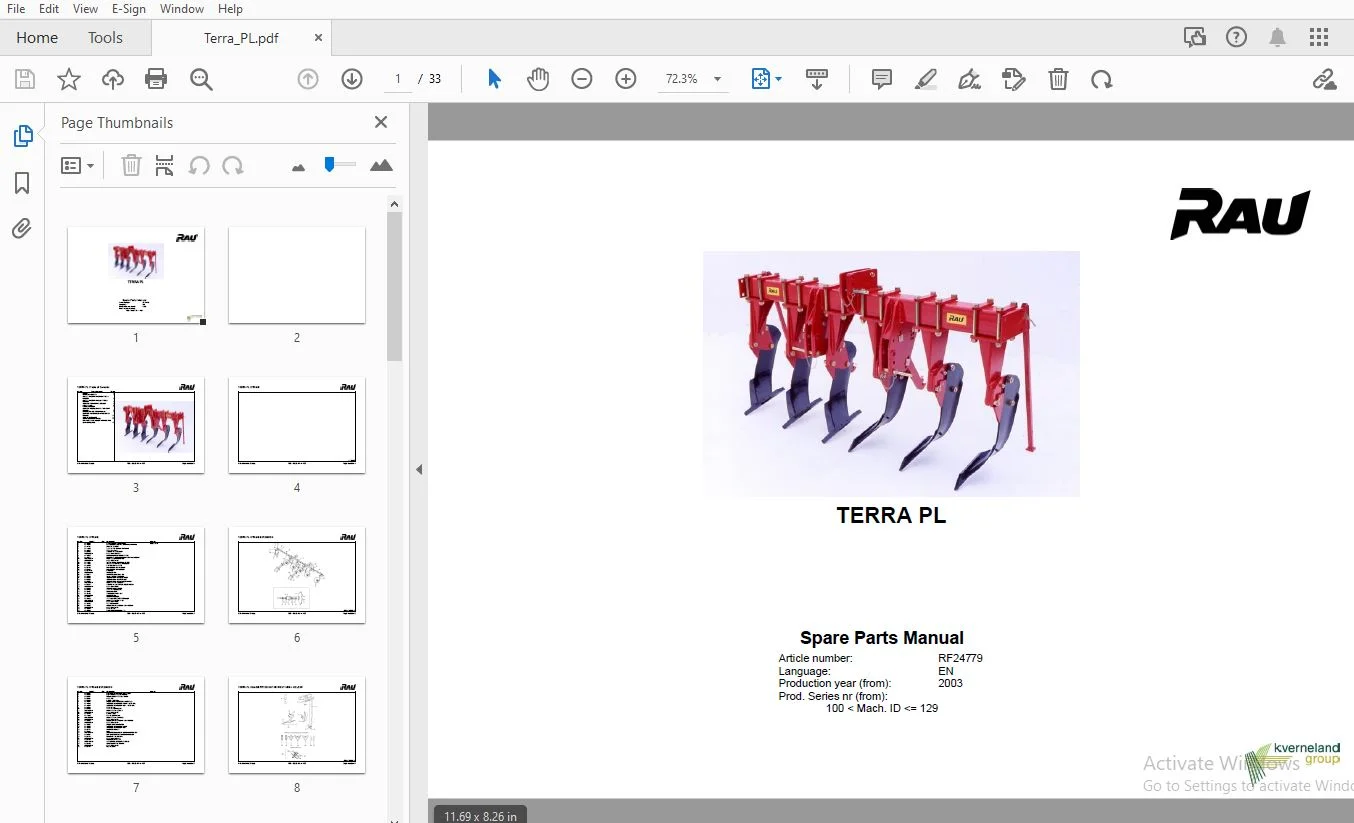Zoom out with the minus circle button
Image resolution: width=1354 pixels, height=823 pixels.
[x=582, y=79]
